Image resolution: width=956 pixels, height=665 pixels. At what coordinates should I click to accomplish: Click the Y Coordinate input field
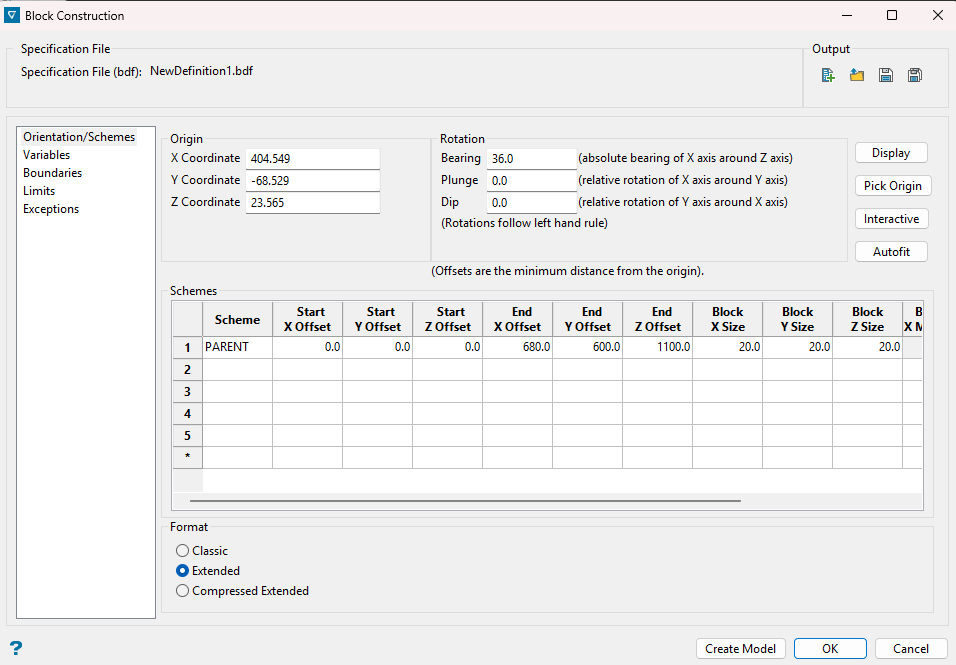coord(313,180)
